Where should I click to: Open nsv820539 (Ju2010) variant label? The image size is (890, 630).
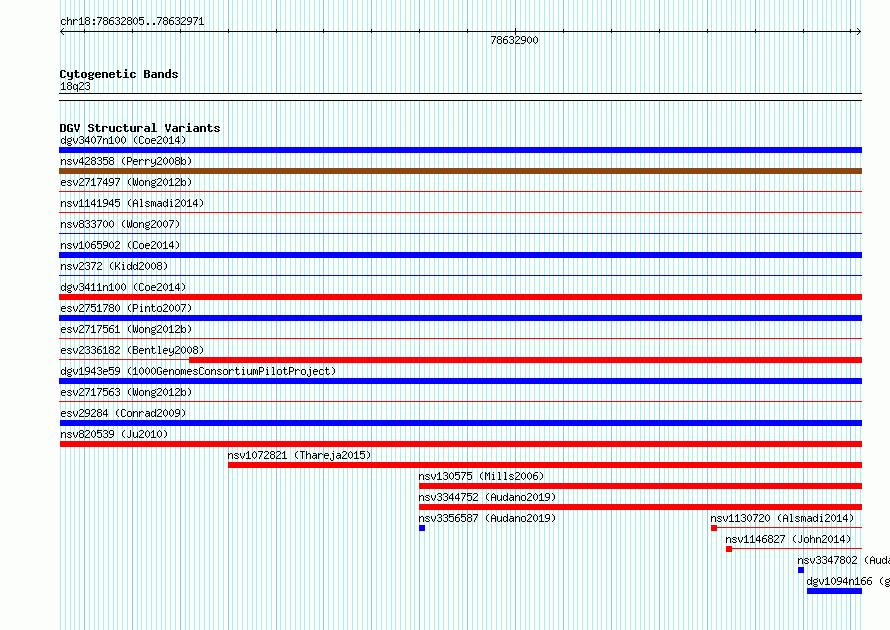[114, 434]
